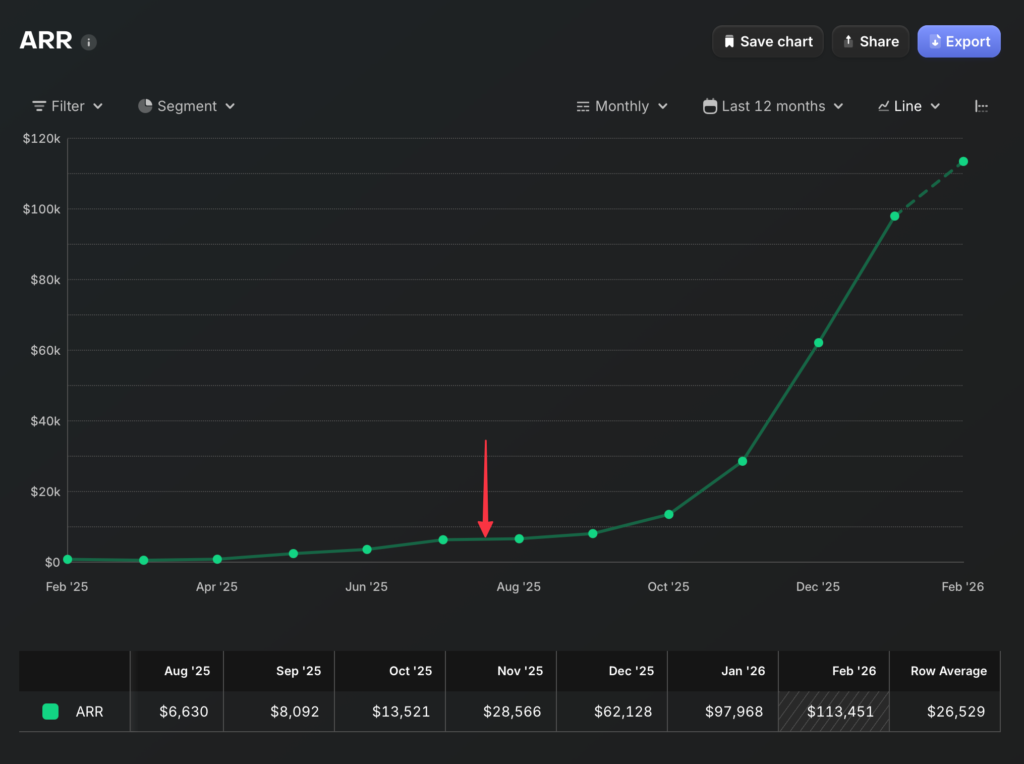This screenshot has height=764, width=1024.
Task: Change the Monthly interval dropdown
Action: click(622, 106)
